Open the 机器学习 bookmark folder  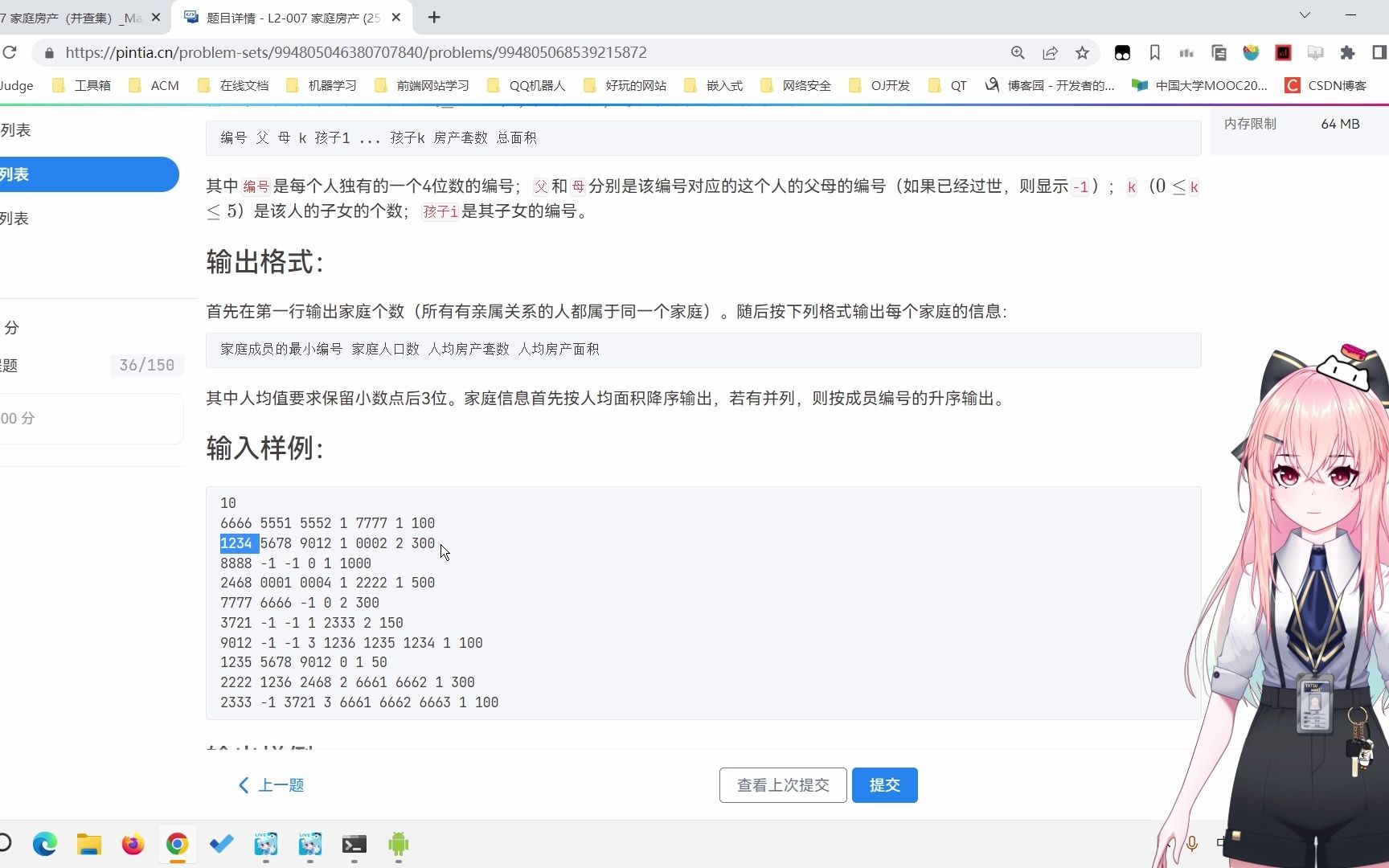(x=322, y=85)
